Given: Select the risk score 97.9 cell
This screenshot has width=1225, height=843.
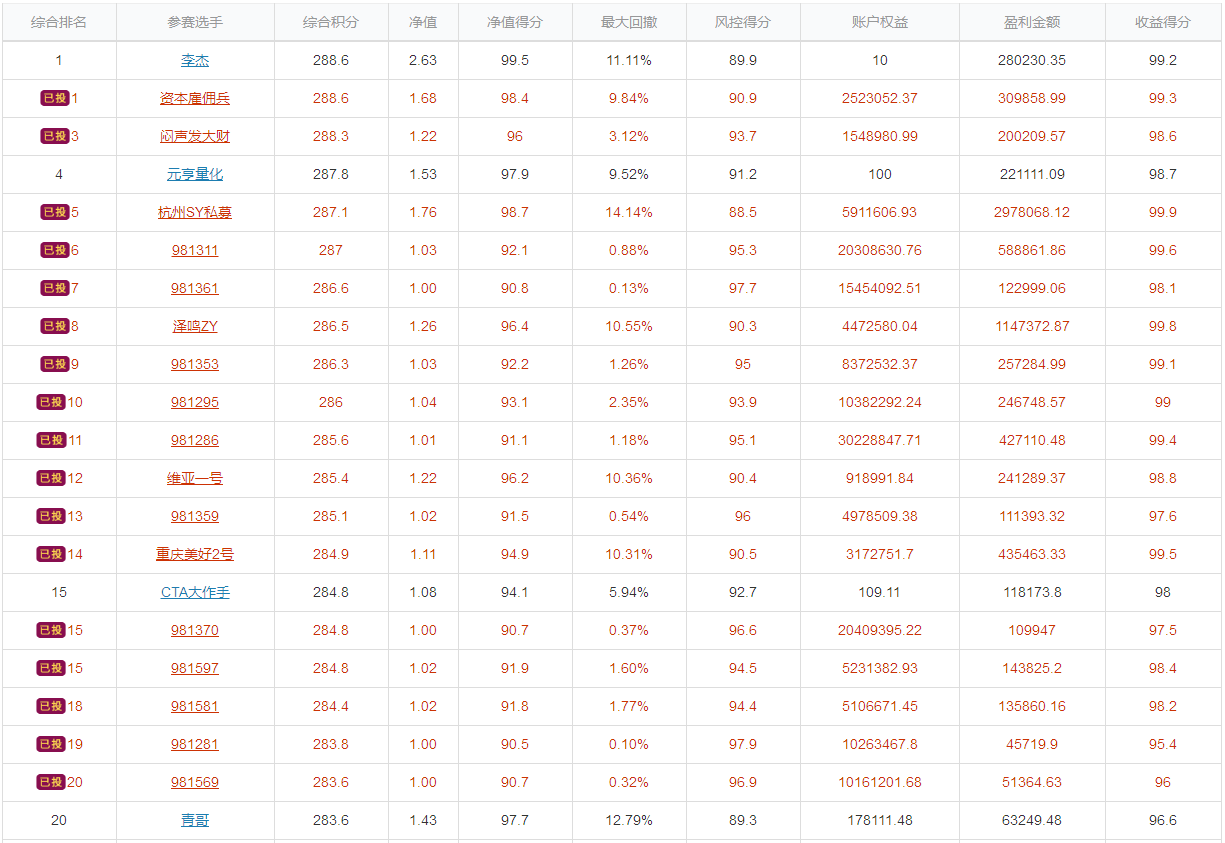Looking at the screenshot, I should click(743, 744).
